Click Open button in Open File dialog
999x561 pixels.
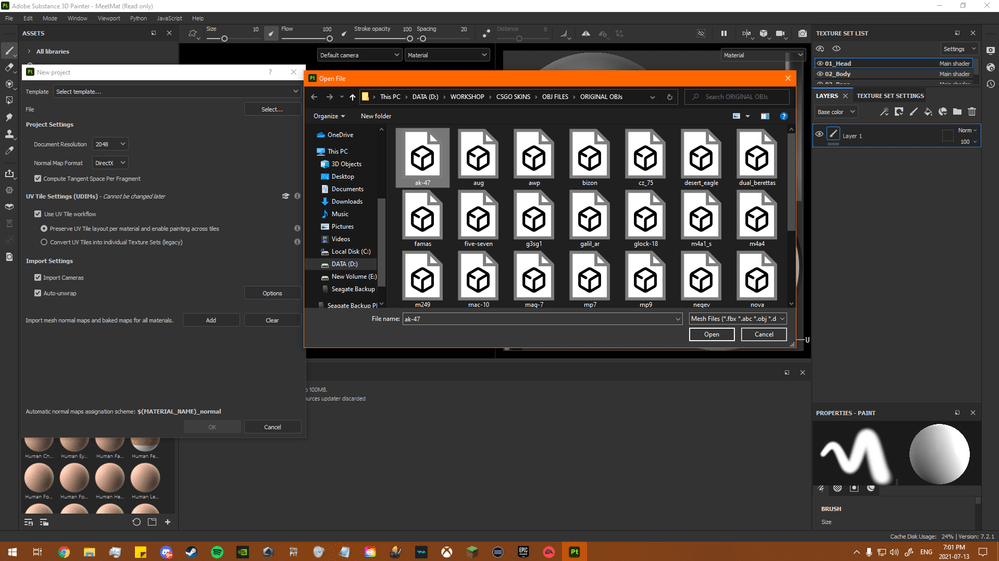click(712, 334)
